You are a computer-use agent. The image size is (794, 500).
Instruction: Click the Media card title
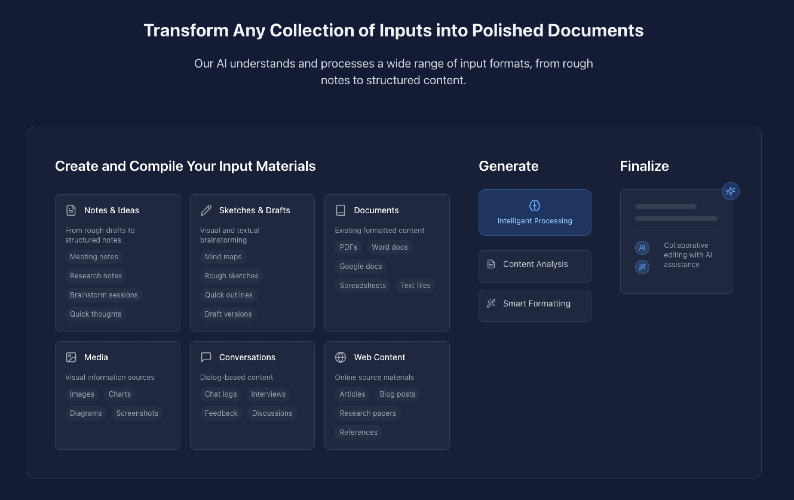point(96,357)
